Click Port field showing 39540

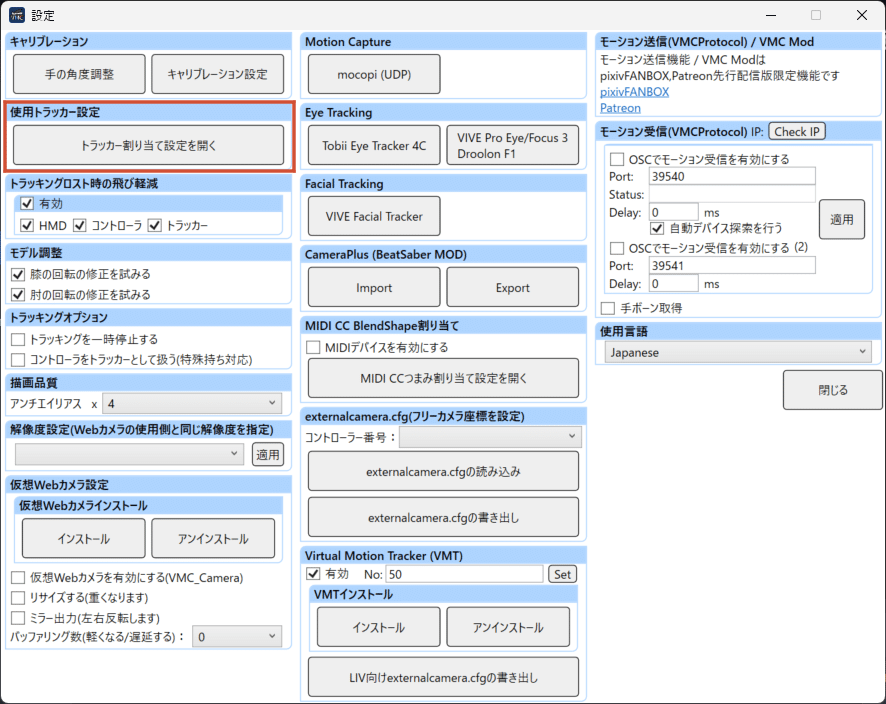pos(732,176)
